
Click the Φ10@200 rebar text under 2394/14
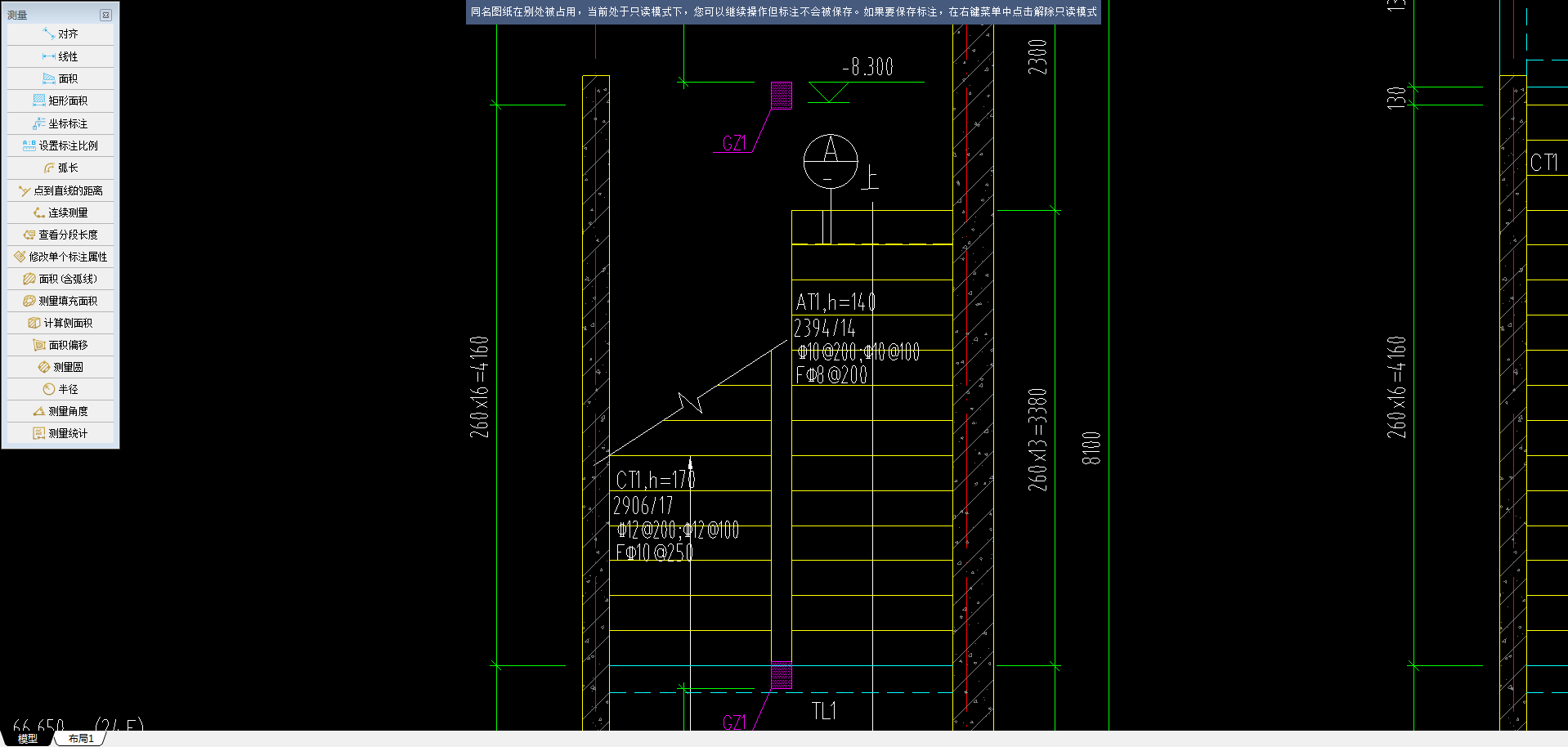coord(827,352)
